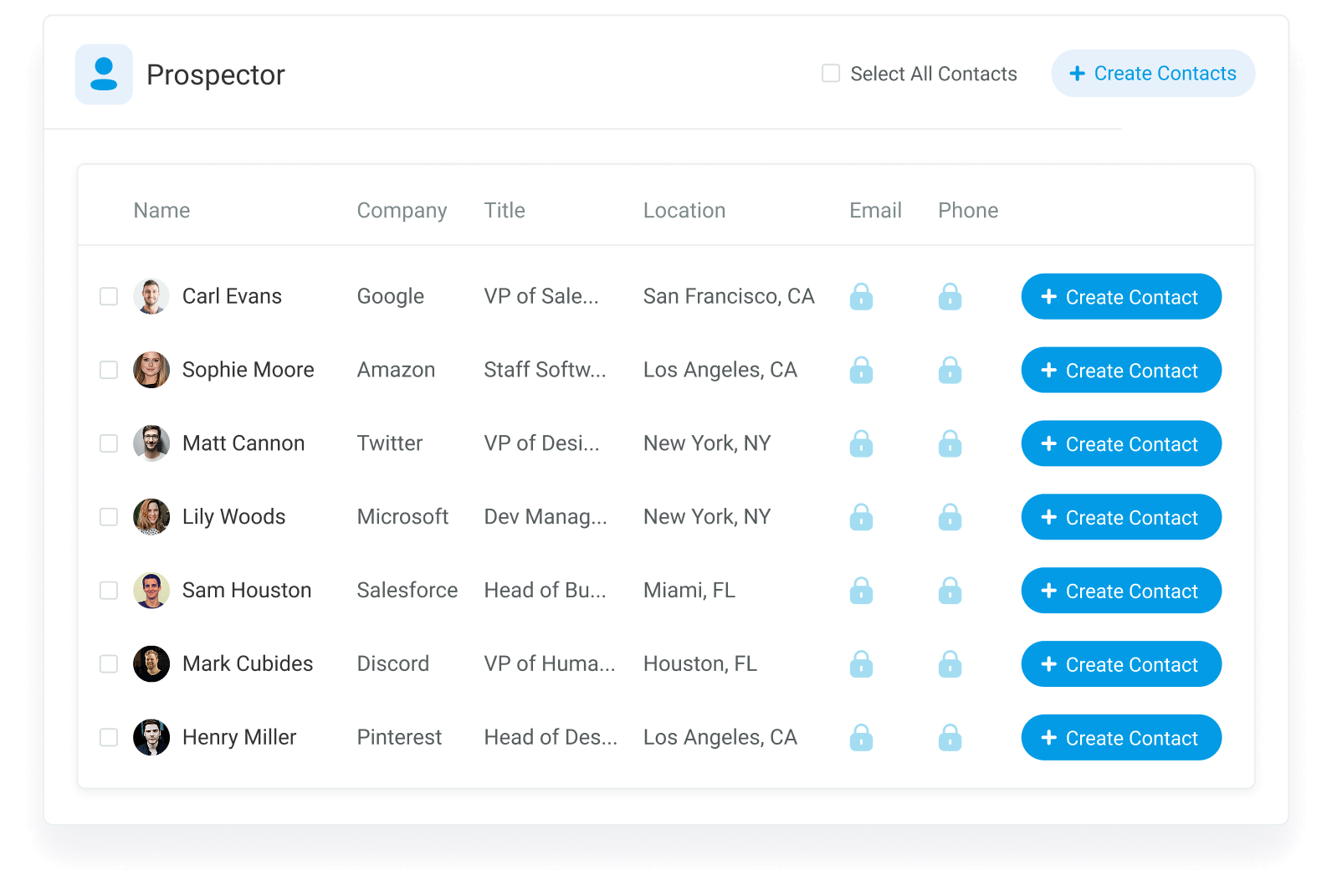This screenshot has width=1332, height=896.
Task: Click the Prospector person icon
Action: coord(104,74)
